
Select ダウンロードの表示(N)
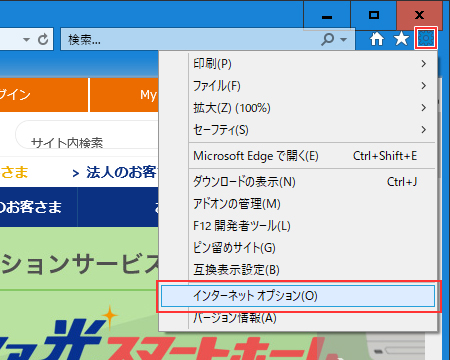(x=313, y=182)
